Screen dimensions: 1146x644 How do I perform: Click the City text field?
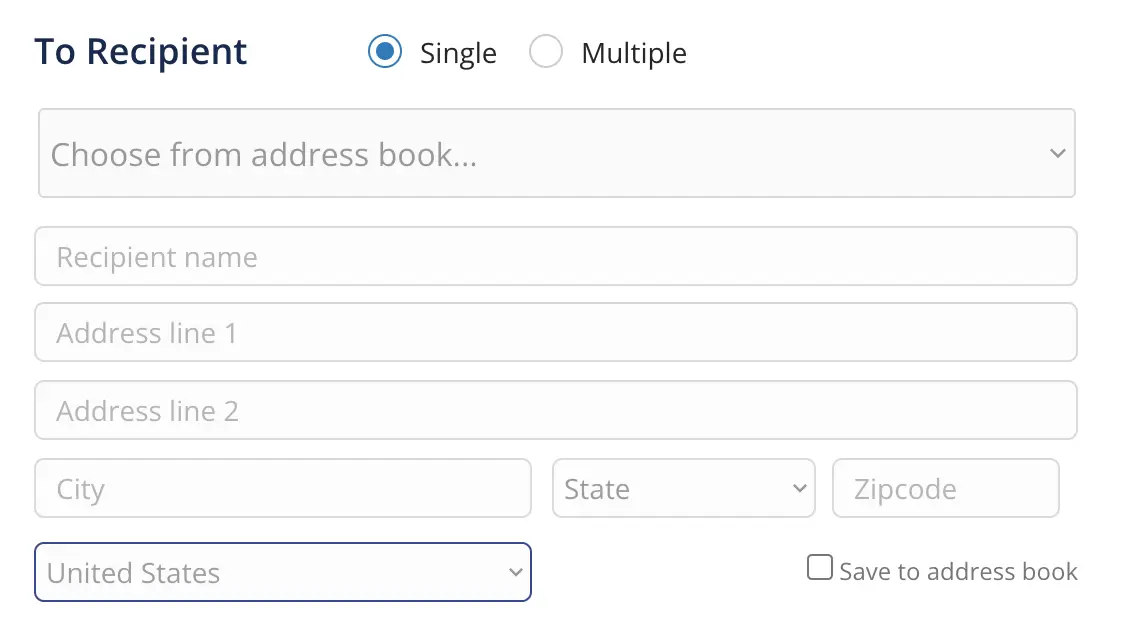[x=282, y=489]
